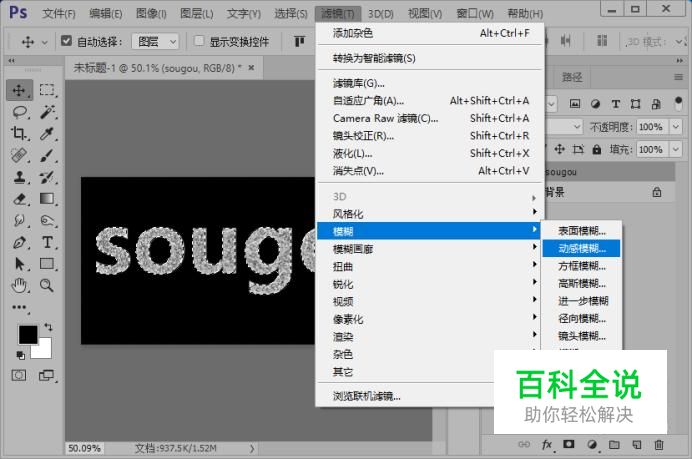Lock all with padlock icon

point(597,150)
